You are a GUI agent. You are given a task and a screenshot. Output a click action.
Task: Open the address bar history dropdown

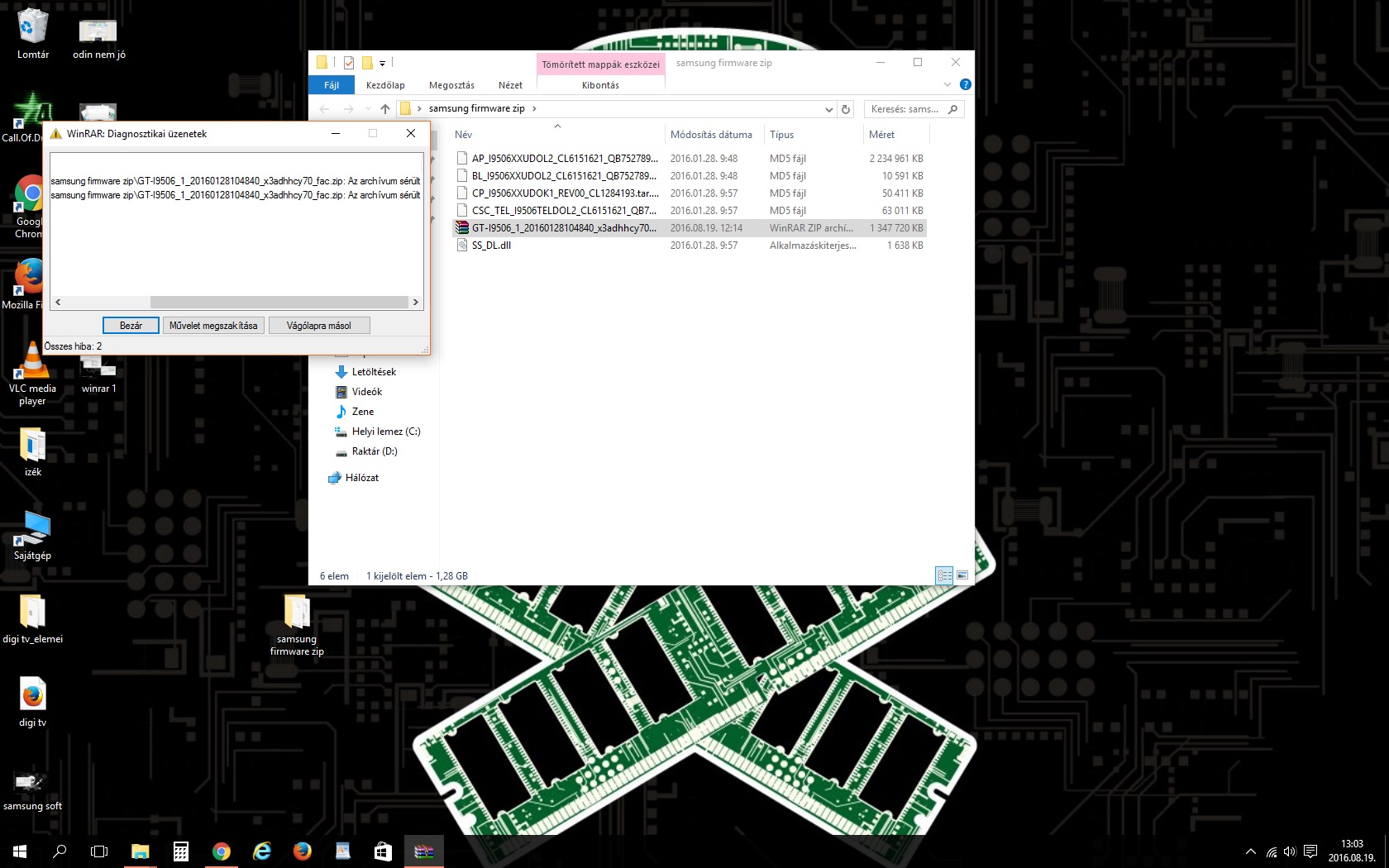828,109
